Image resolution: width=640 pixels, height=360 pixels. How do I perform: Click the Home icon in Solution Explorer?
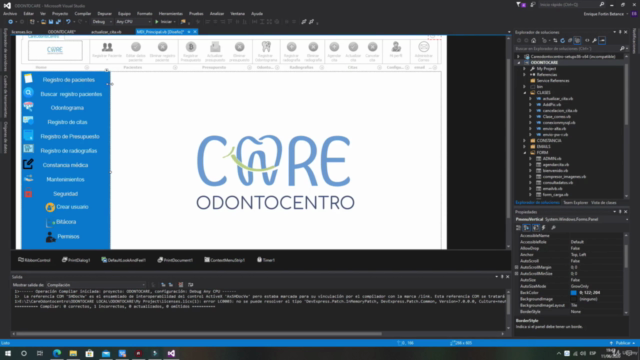(533, 40)
